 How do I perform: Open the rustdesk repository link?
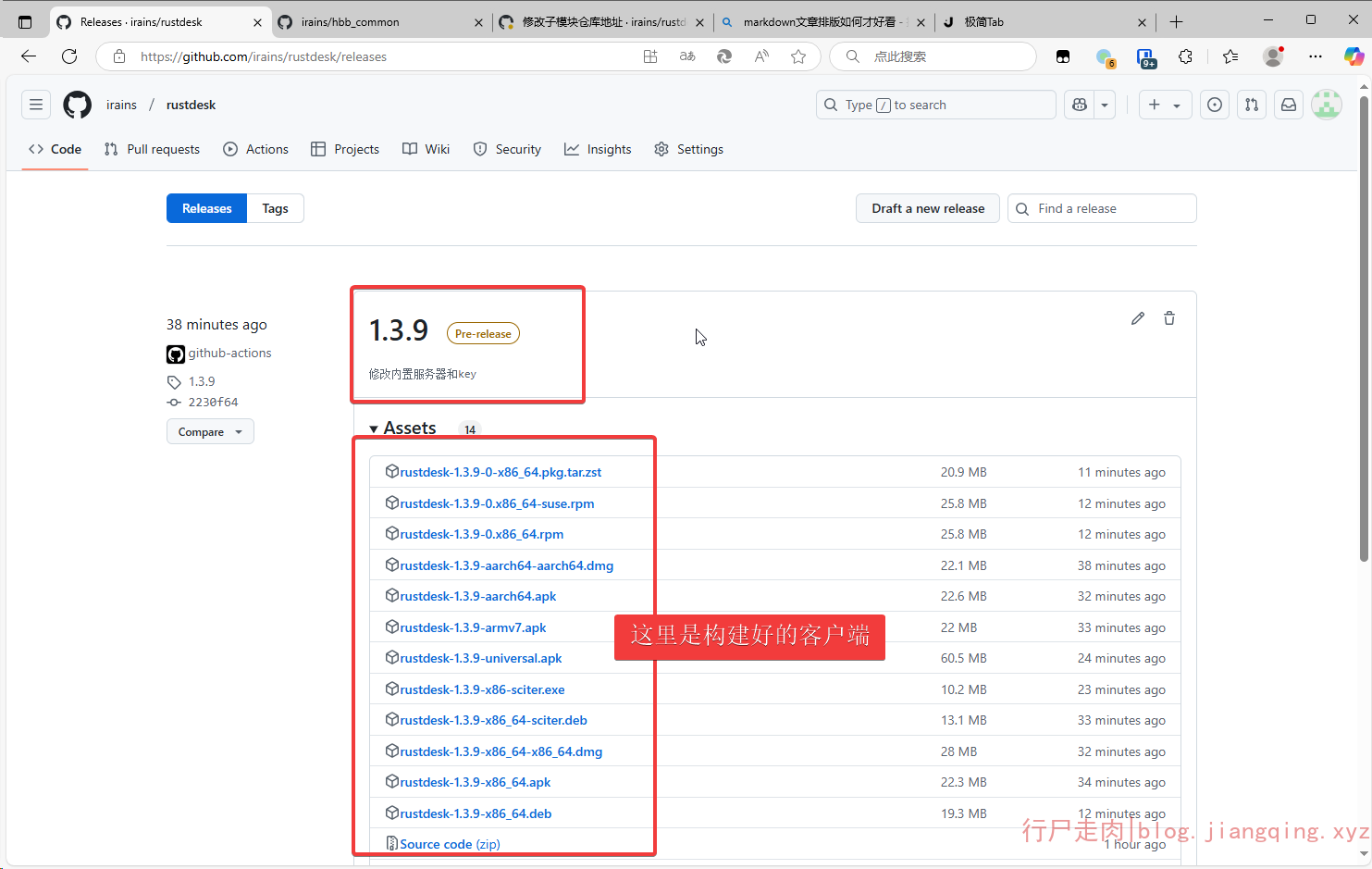tap(191, 105)
